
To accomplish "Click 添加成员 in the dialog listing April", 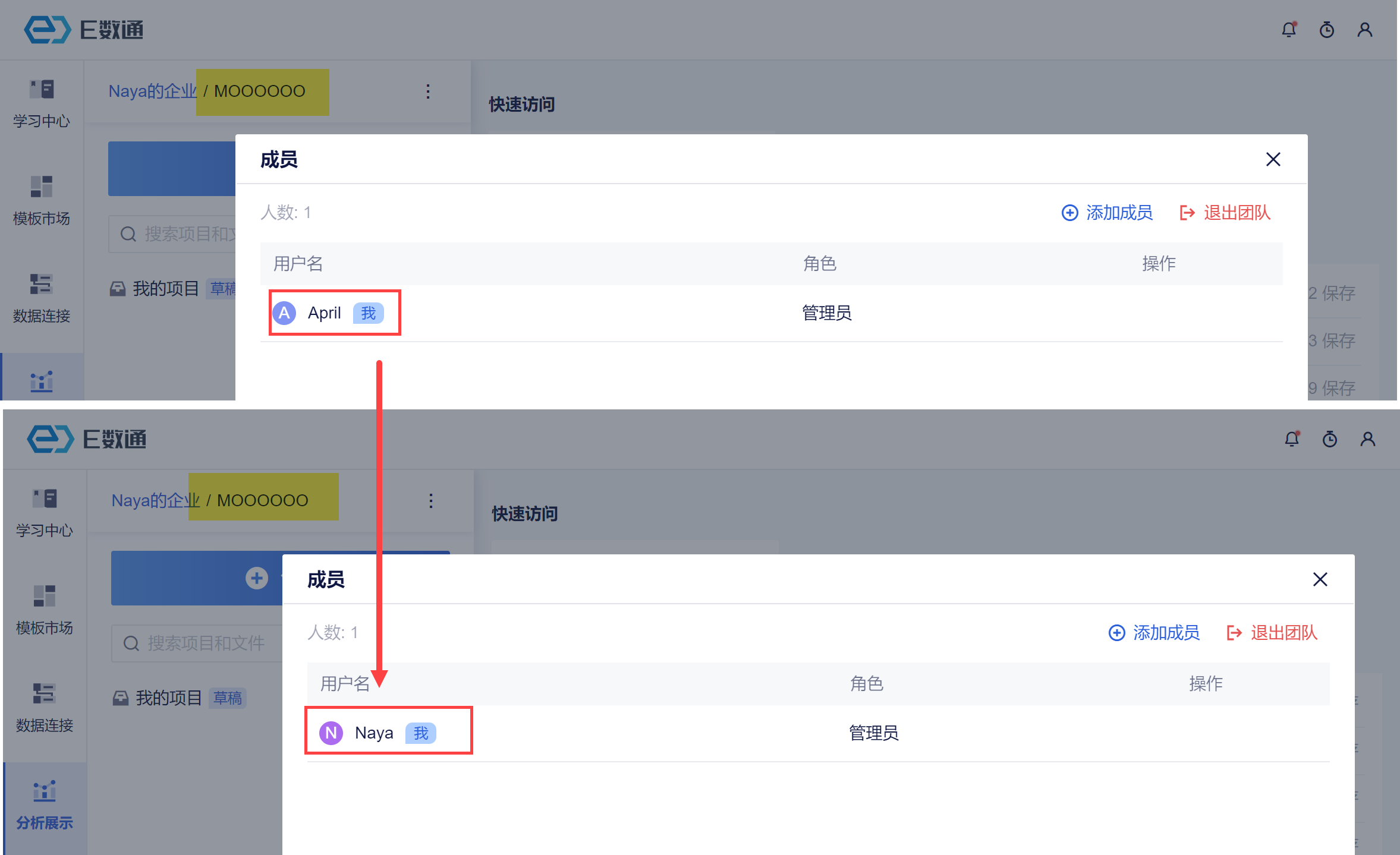I will (1108, 213).
